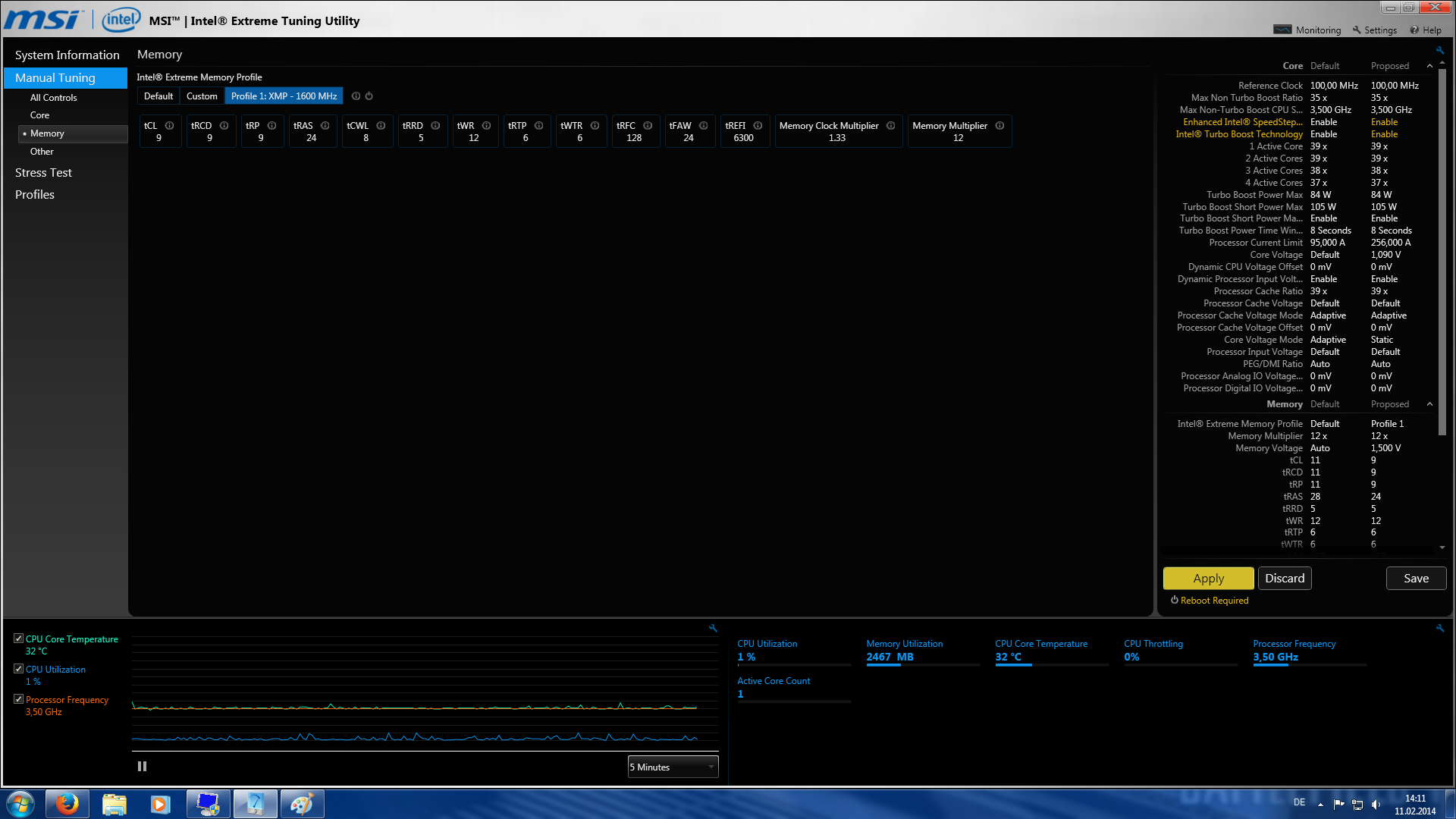
Task: Click power icon beside XMP profile tabs
Action: [369, 96]
